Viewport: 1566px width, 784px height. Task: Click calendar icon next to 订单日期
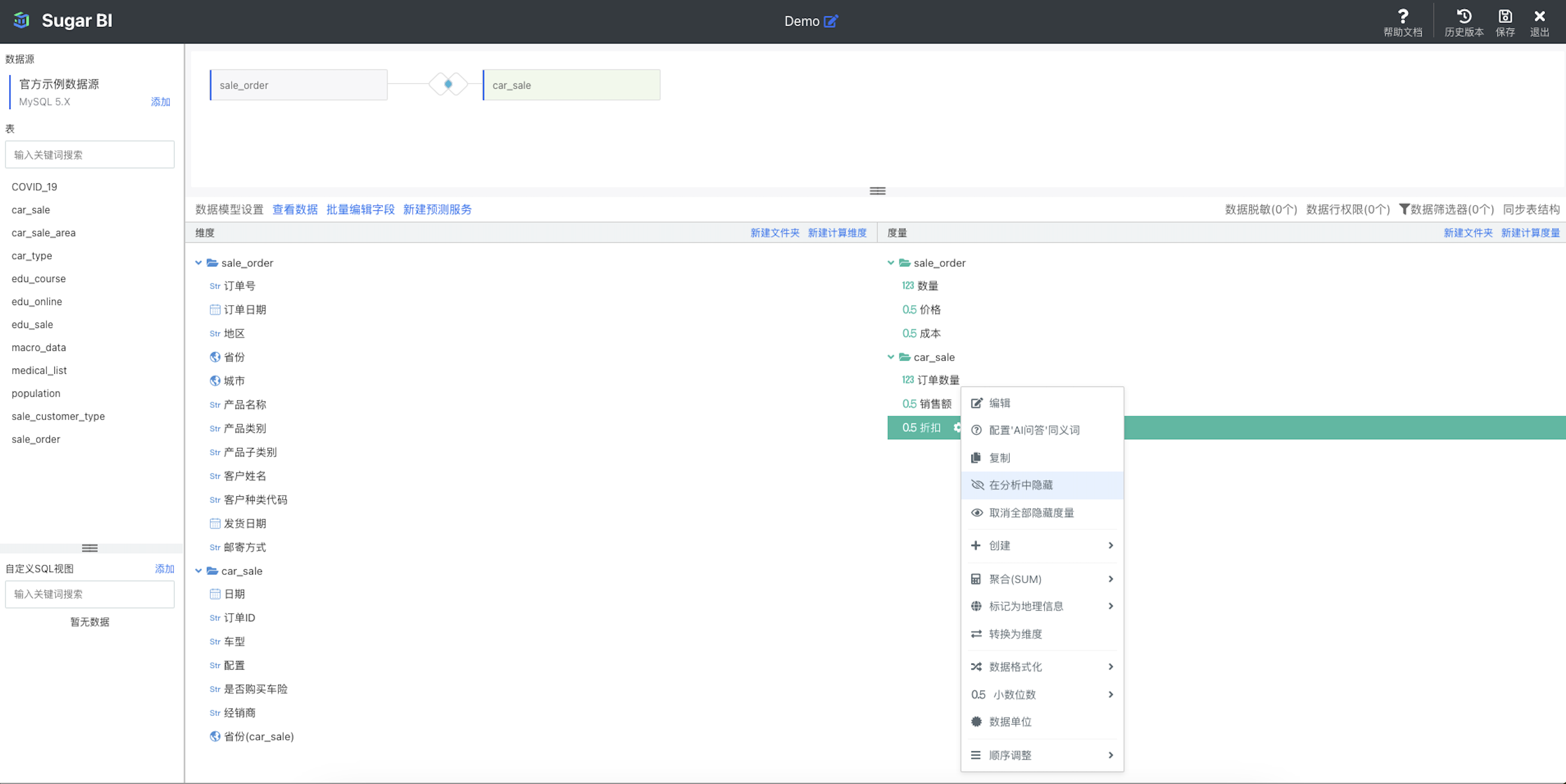coord(215,310)
